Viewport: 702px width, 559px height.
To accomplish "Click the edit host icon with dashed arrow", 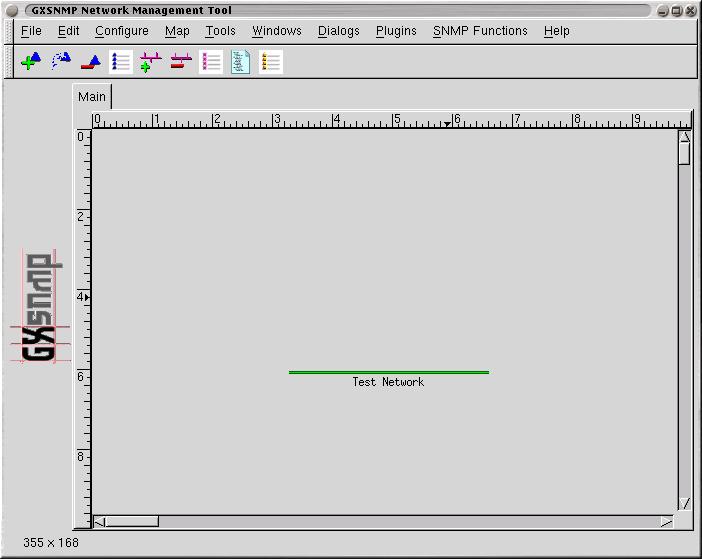I will click(61, 62).
